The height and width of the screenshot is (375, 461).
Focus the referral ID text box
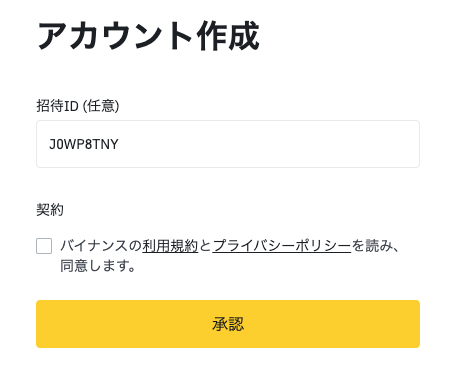[x=228, y=144]
